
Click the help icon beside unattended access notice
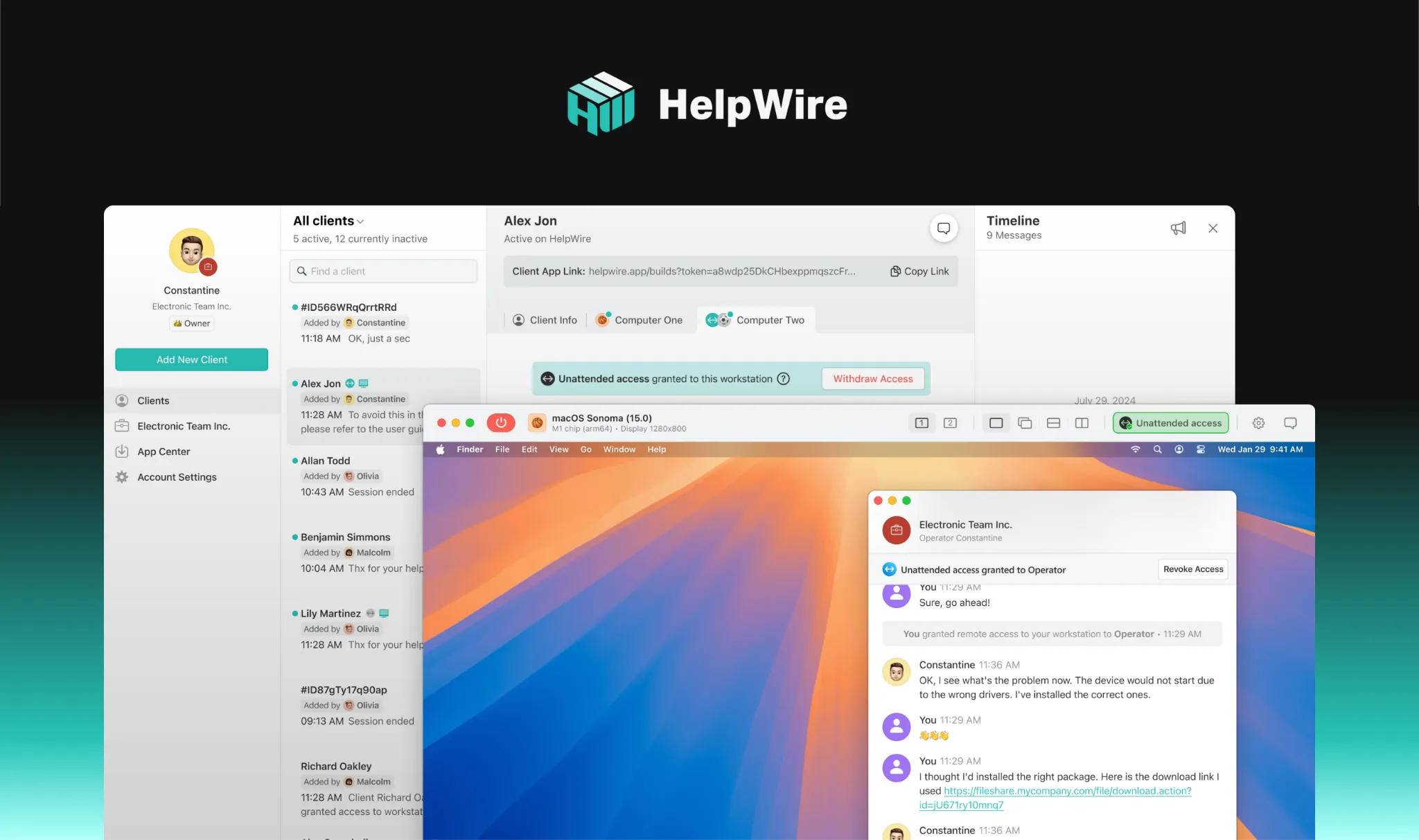pos(784,379)
